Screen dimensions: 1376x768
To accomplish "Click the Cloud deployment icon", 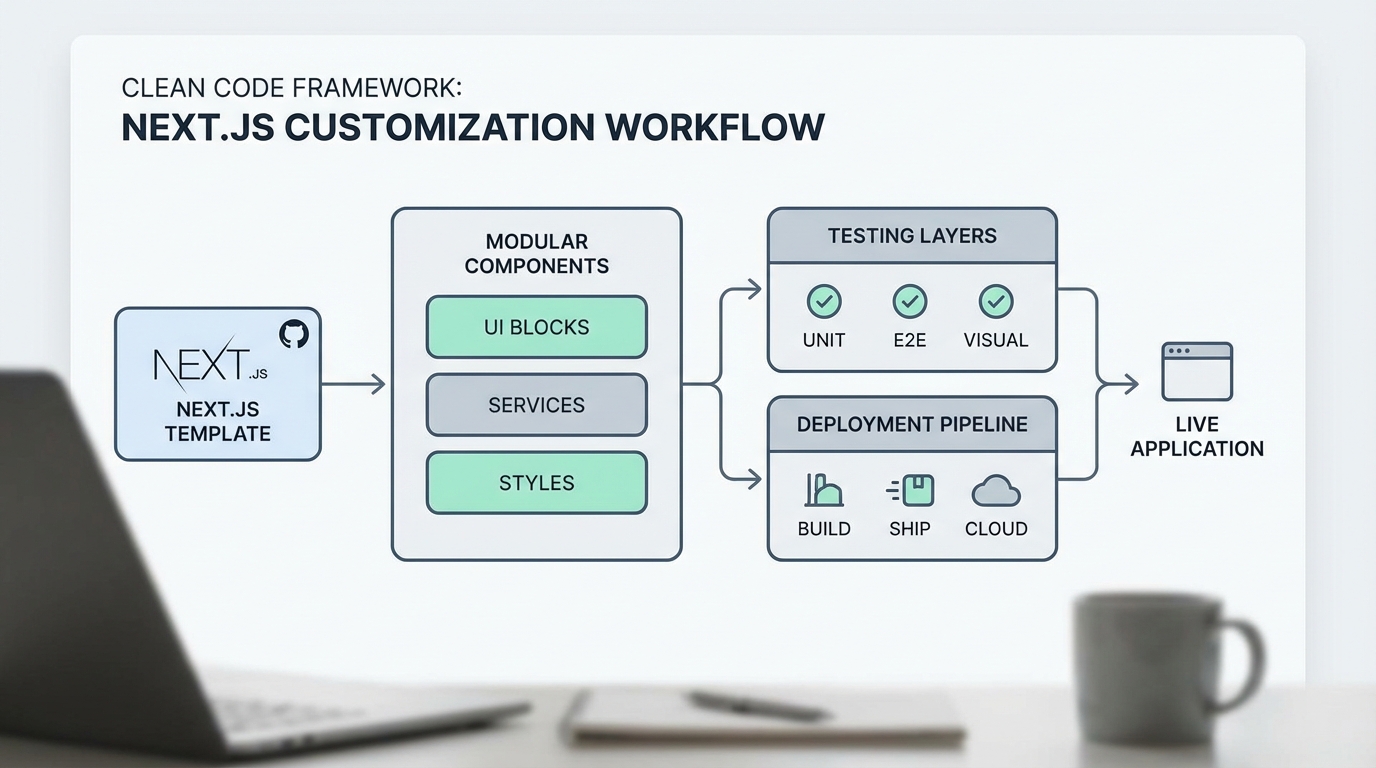I will (x=996, y=491).
